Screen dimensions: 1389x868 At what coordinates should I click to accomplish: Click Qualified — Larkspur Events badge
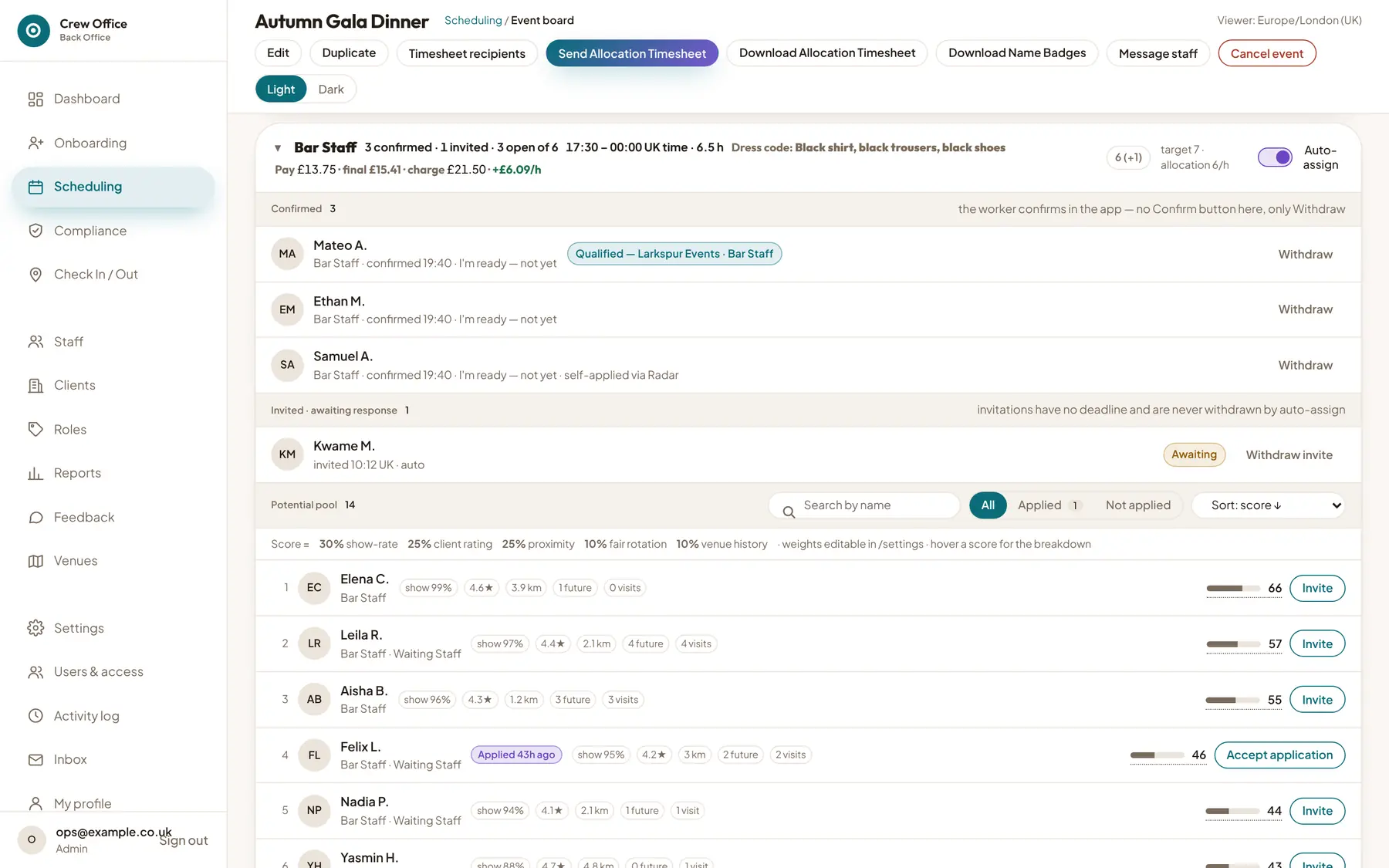pyautogui.click(x=674, y=254)
